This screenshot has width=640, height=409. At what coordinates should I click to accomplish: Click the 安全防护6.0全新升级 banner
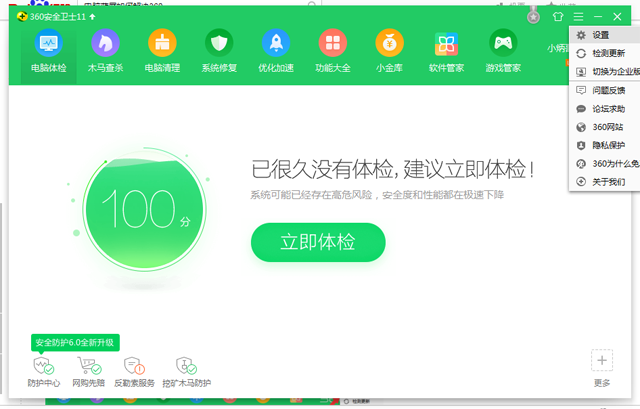tap(75, 342)
